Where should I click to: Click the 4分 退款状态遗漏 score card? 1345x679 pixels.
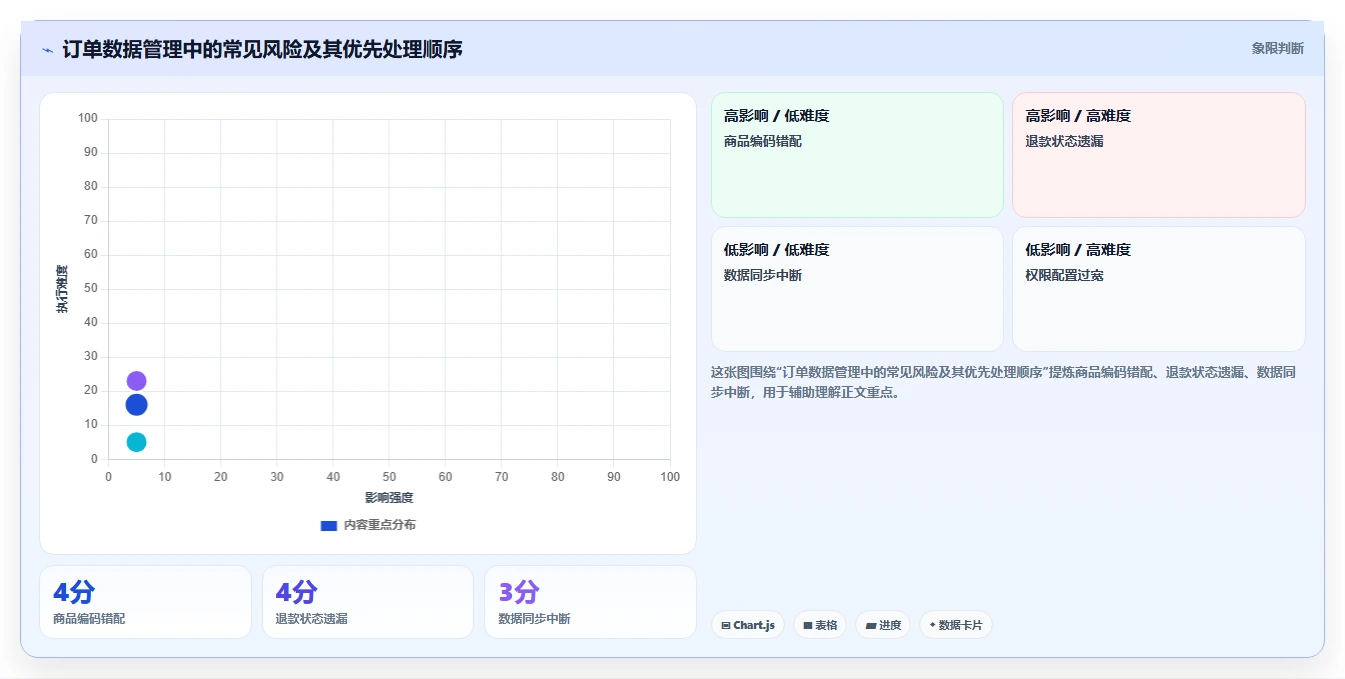point(368,602)
